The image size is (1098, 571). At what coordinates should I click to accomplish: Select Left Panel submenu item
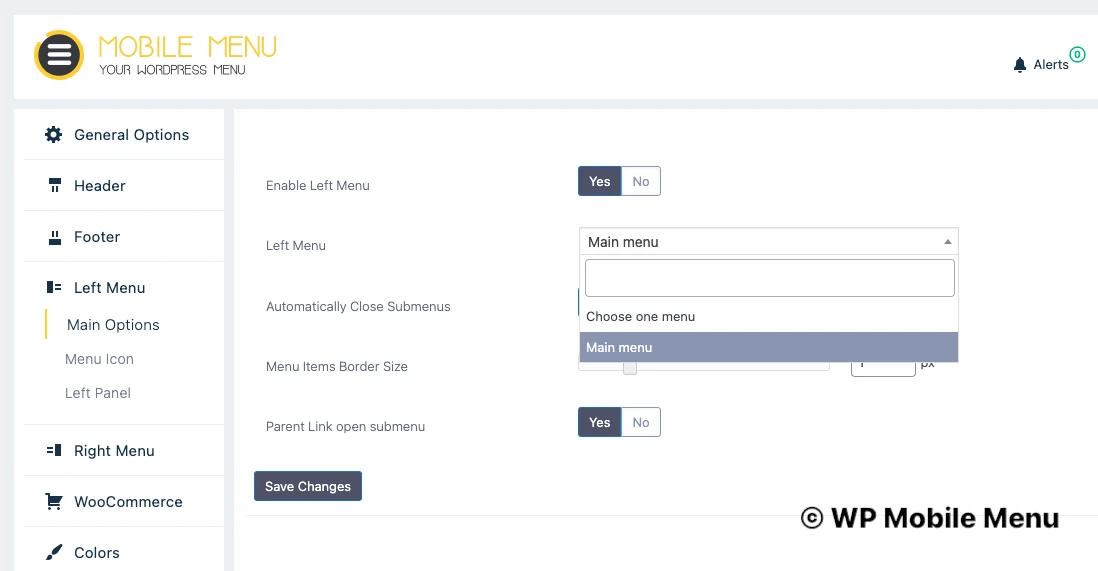click(98, 393)
